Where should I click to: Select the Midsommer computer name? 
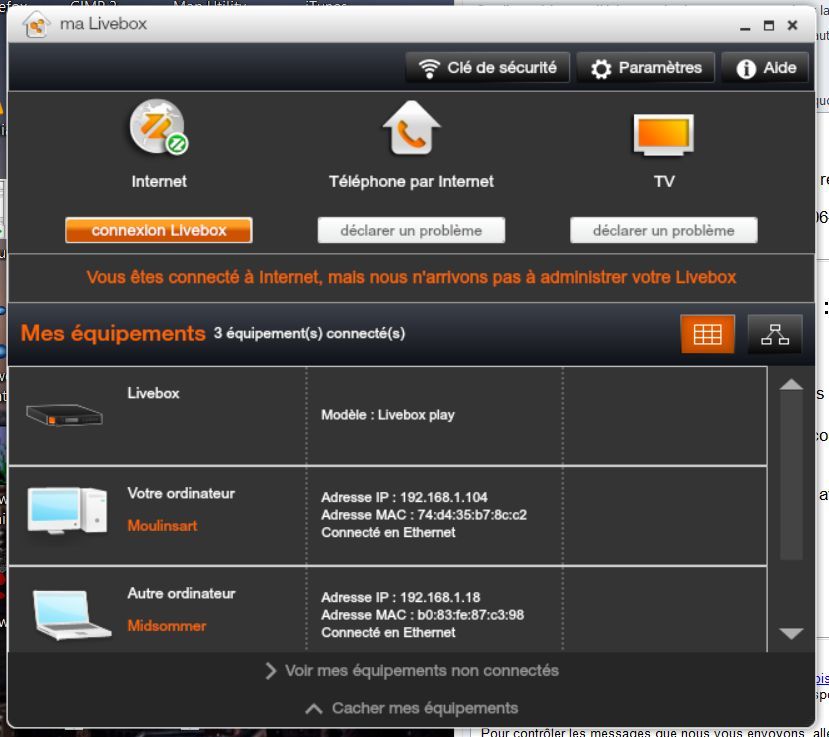point(167,625)
